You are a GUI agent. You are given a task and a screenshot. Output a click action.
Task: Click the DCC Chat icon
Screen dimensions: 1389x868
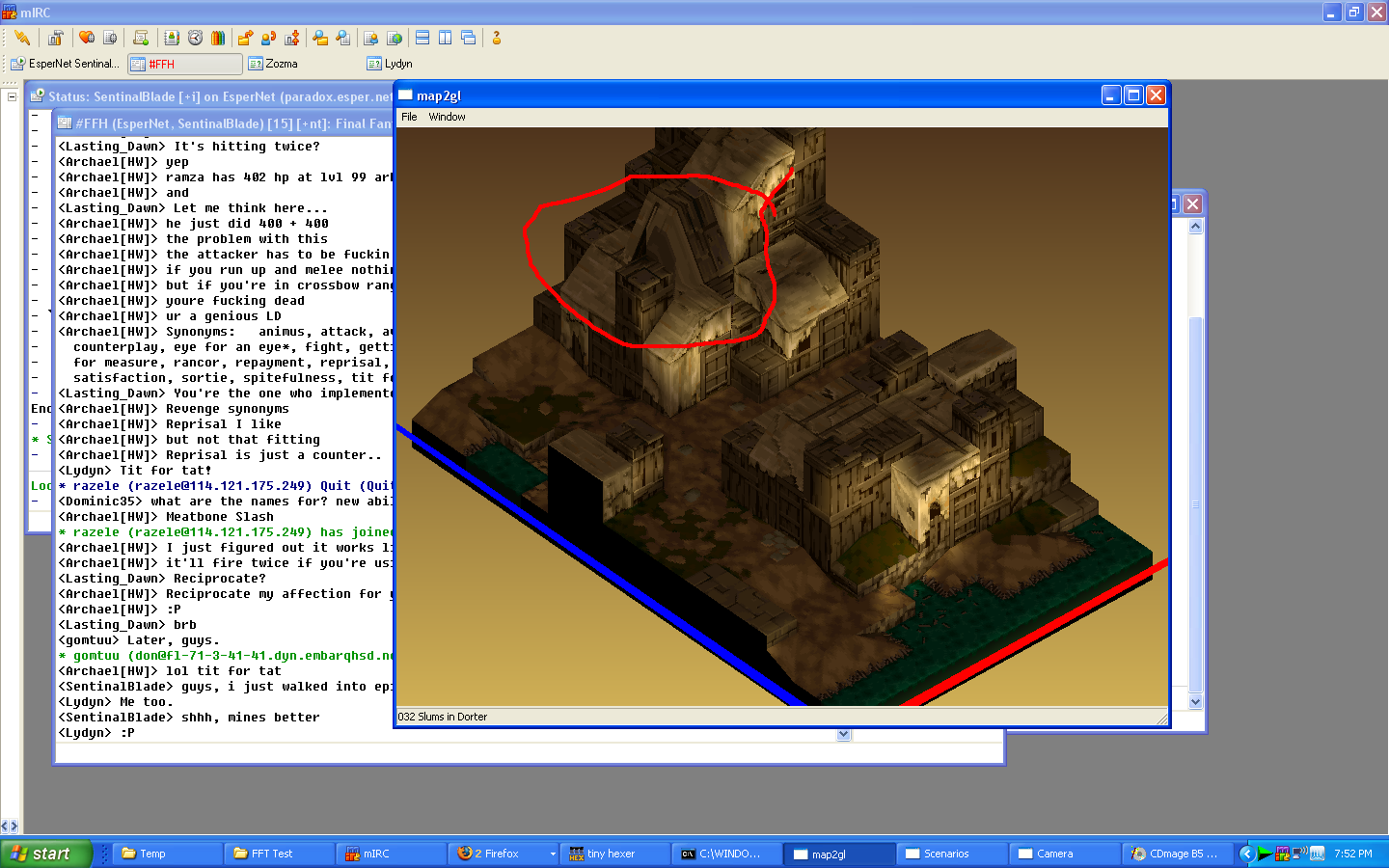[x=268, y=38]
